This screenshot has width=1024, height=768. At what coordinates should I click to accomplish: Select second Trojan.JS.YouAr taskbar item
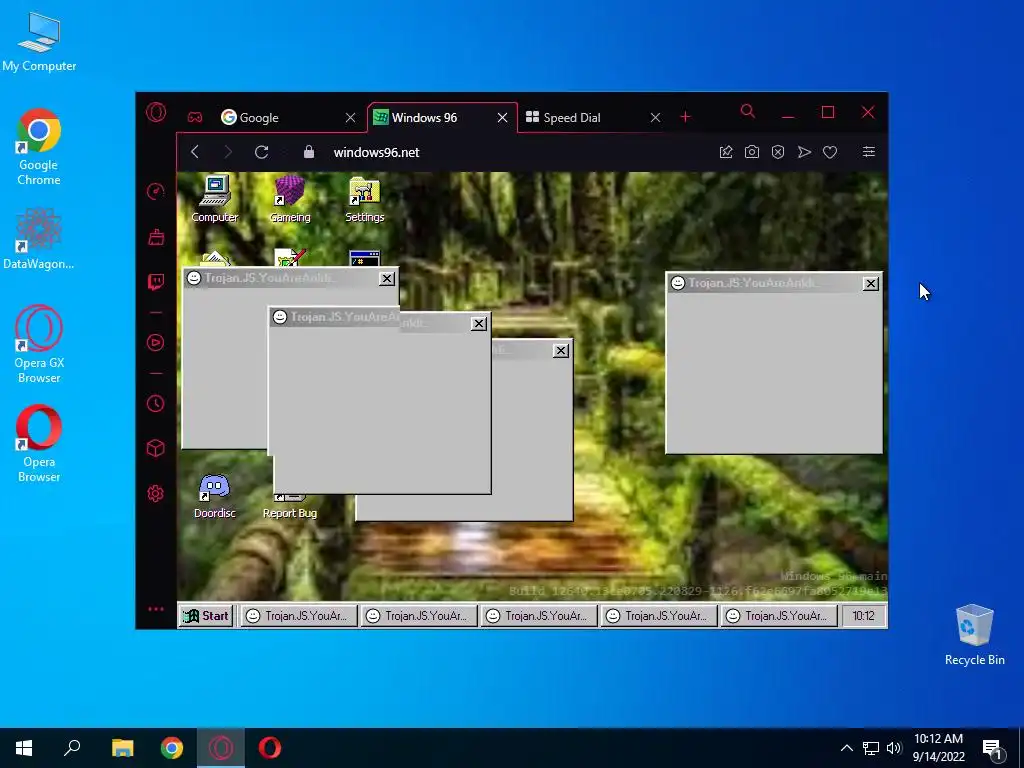click(x=419, y=616)
